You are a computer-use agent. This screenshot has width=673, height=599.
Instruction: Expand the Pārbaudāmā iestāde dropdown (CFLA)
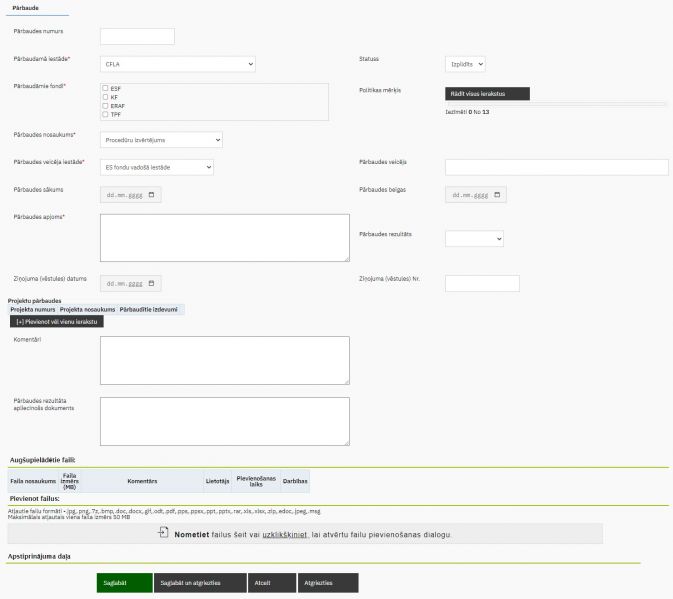click(x=177, y=64)
